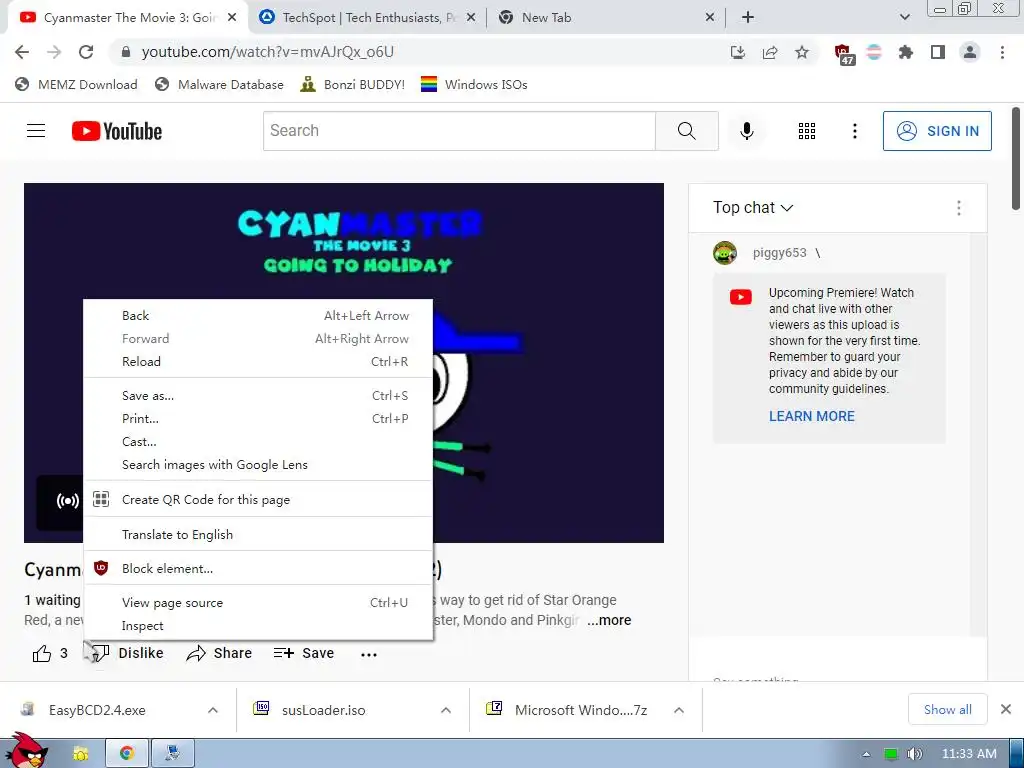This screenshot has width=1024, height=768.
Task: Close the Cyanmaster YouTube tab
Action: coord(232,18)
